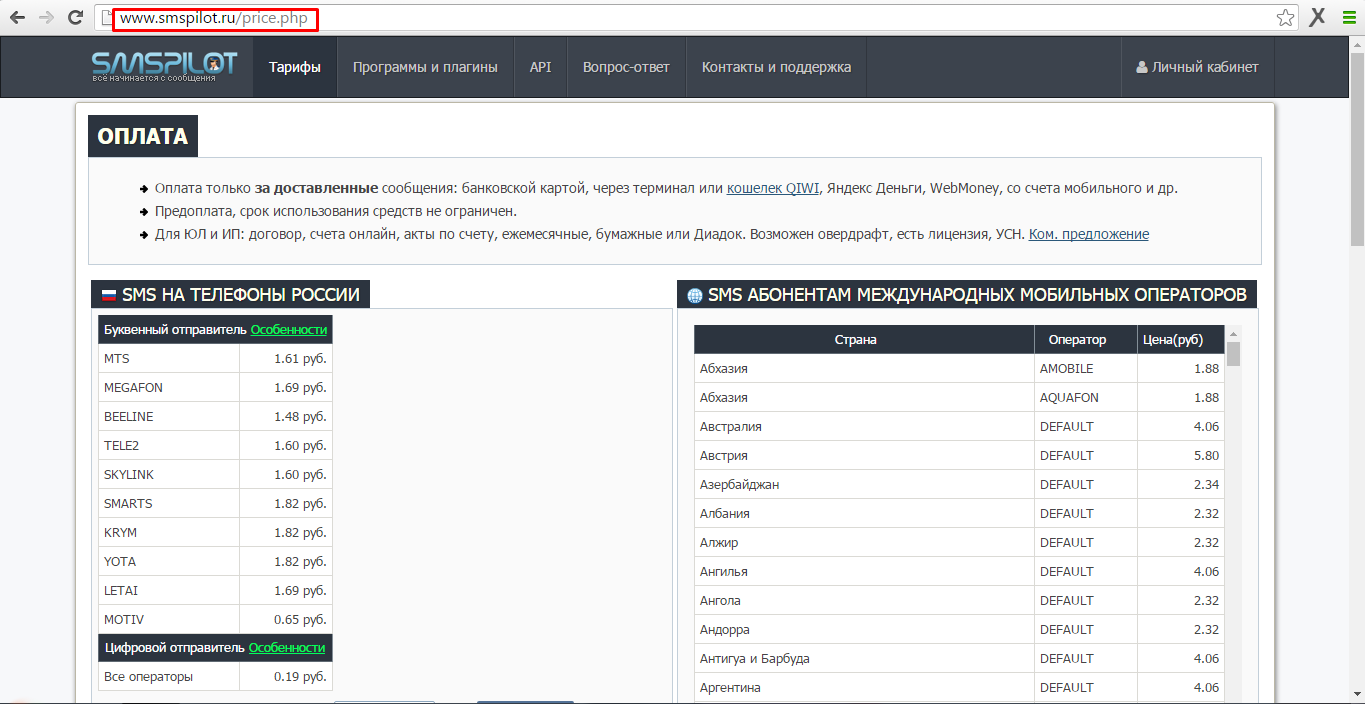Click the Цифровой отправитель header text
The width and height of the screenshot is (1365, 704).
[x=174, y=647]
